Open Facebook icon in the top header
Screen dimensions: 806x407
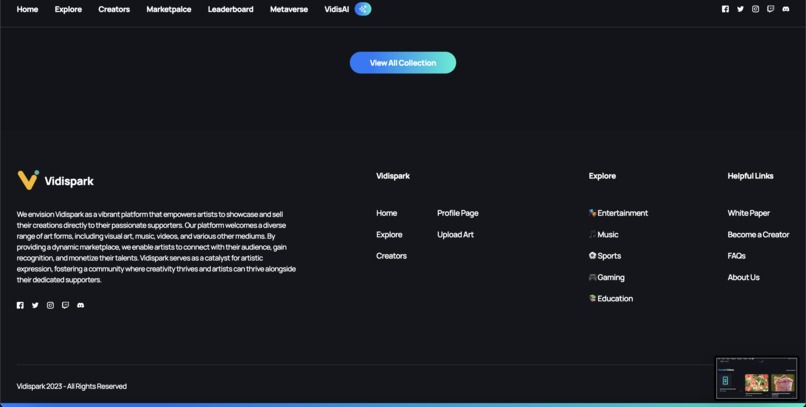(725, 9)
